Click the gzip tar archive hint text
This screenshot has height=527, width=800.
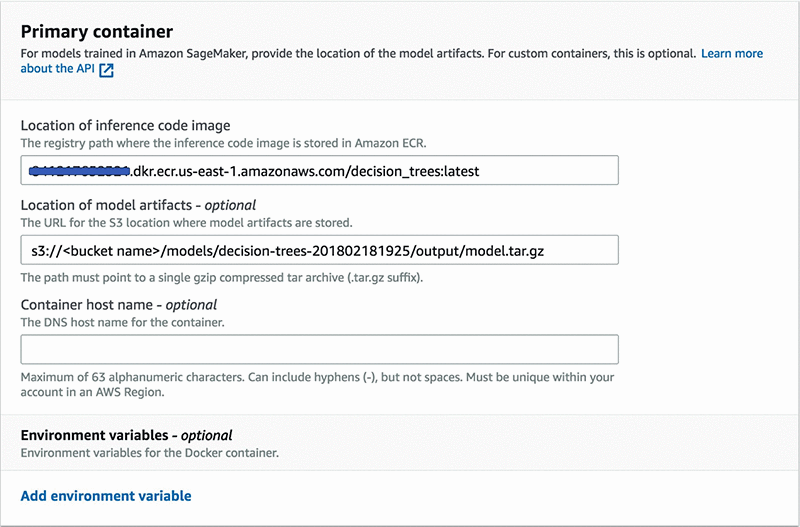click(x=221, y=277)
